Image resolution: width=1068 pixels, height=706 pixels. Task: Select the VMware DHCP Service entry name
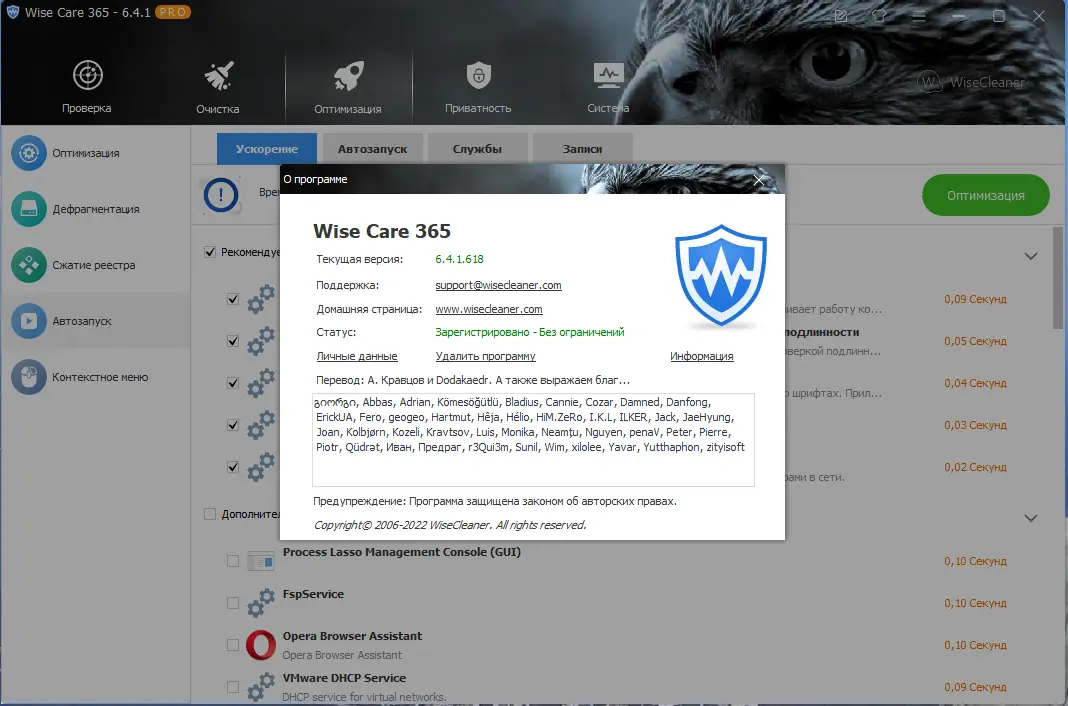(344, 678)
